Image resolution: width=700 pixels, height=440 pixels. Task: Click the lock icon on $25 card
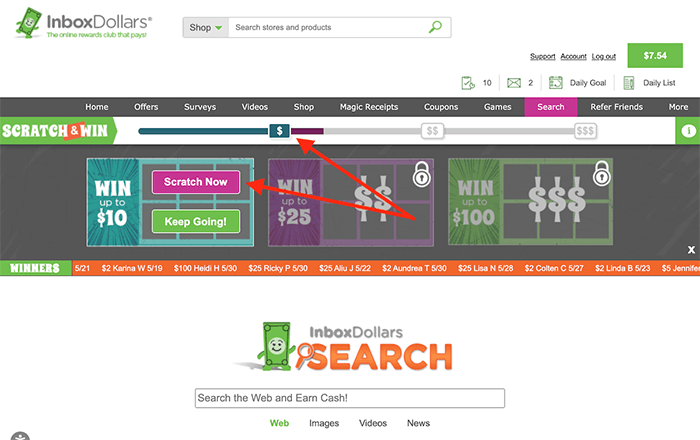point(421,174)
